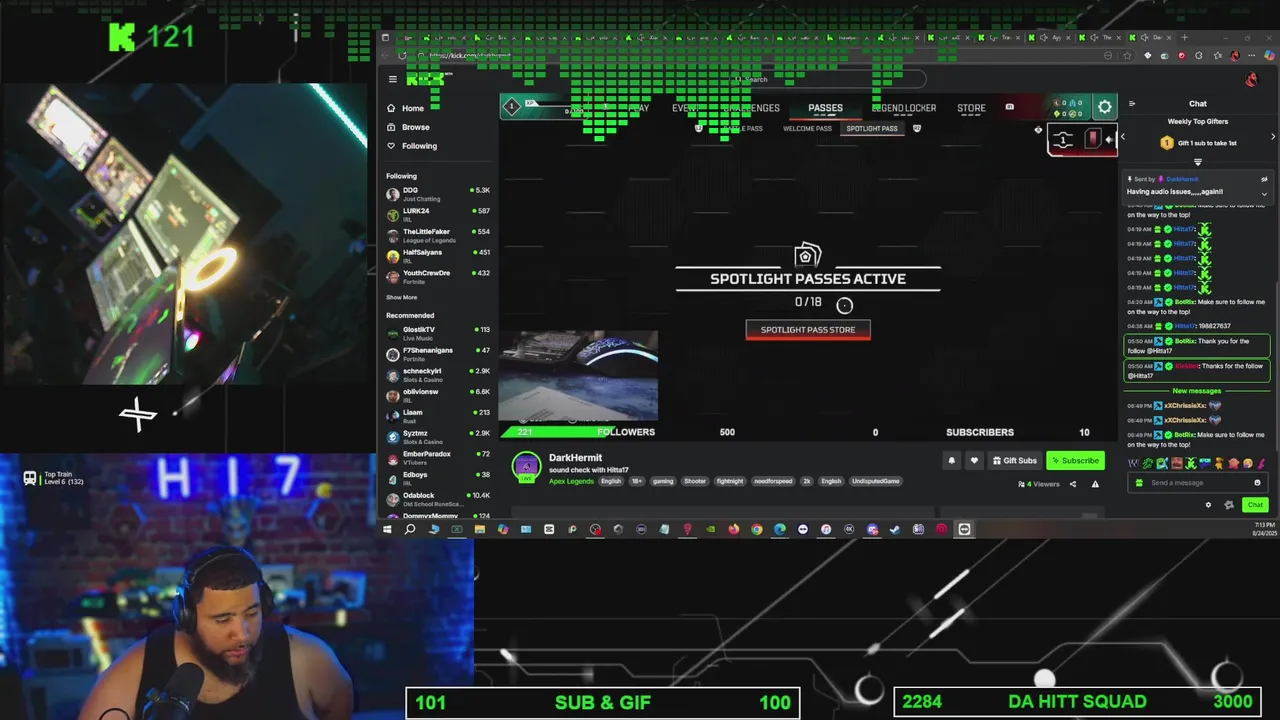
Task: Collapse the chat panel with arrow icon
Action: 1132,104
